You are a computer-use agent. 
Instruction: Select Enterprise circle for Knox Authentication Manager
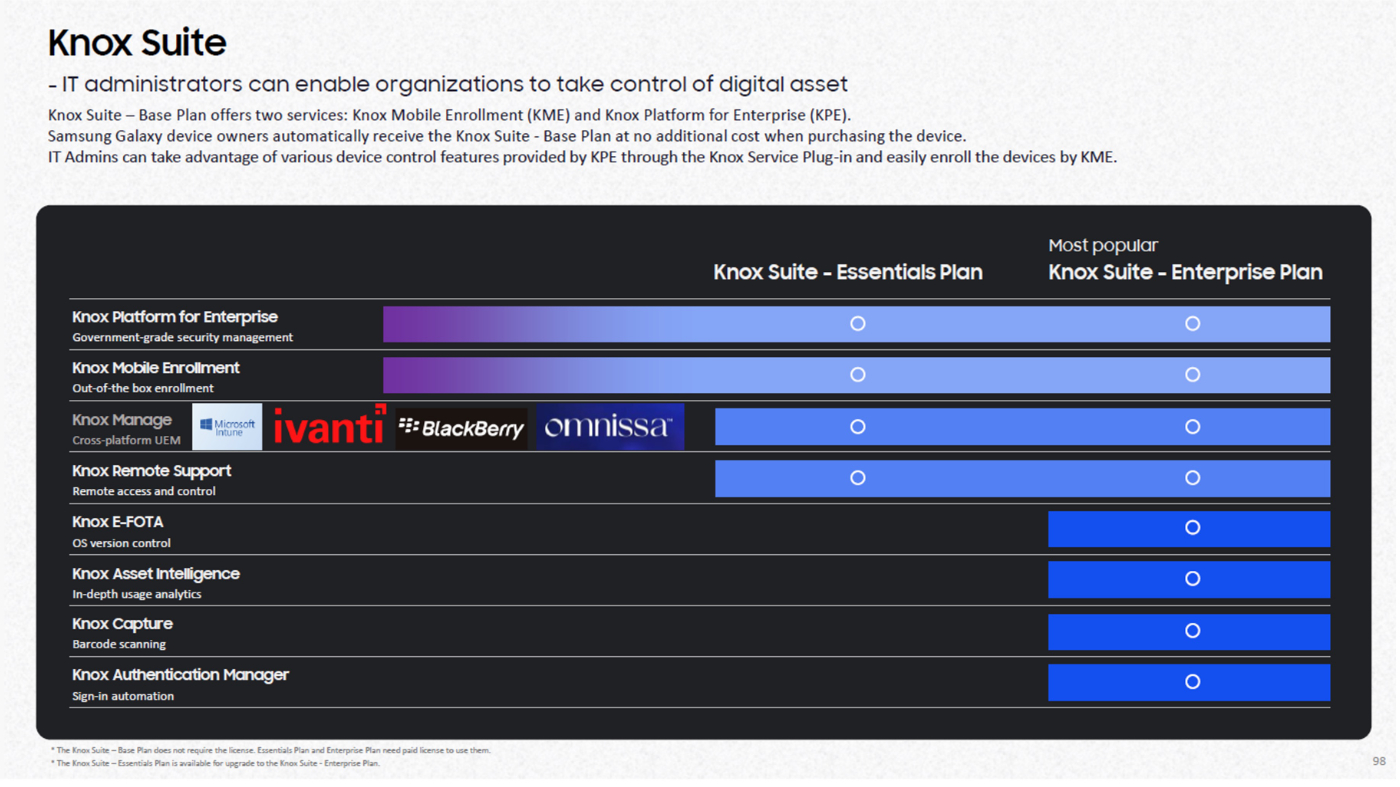click(1192, 682)
